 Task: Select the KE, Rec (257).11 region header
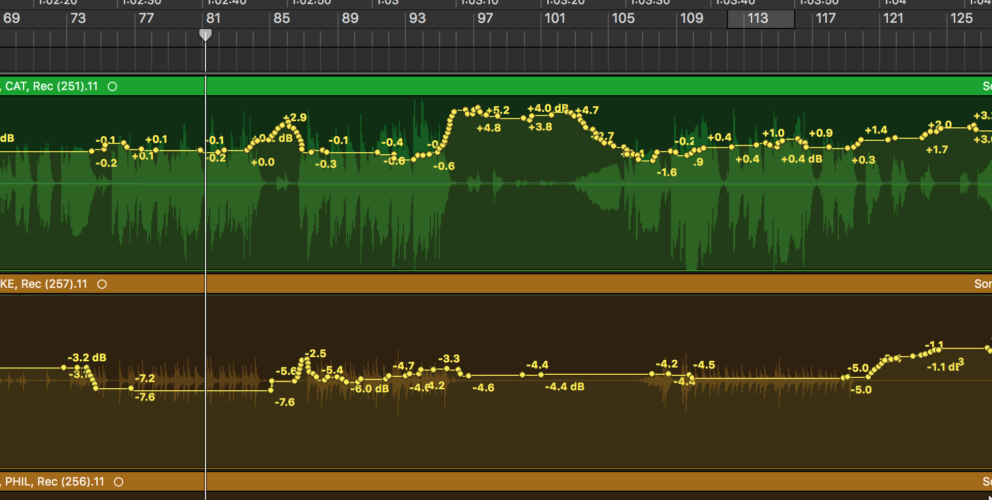coord(496,284)
